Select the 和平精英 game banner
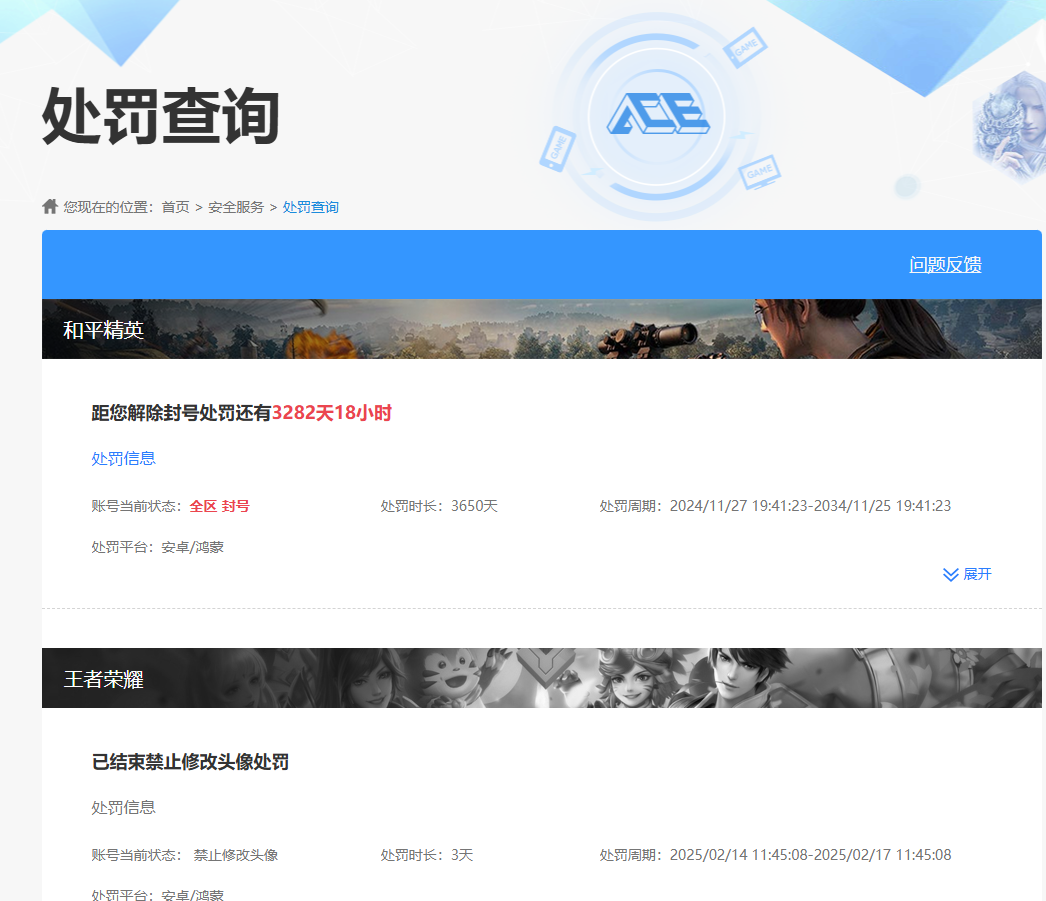This screenshot has width=1046, height=901. [541, 327]
